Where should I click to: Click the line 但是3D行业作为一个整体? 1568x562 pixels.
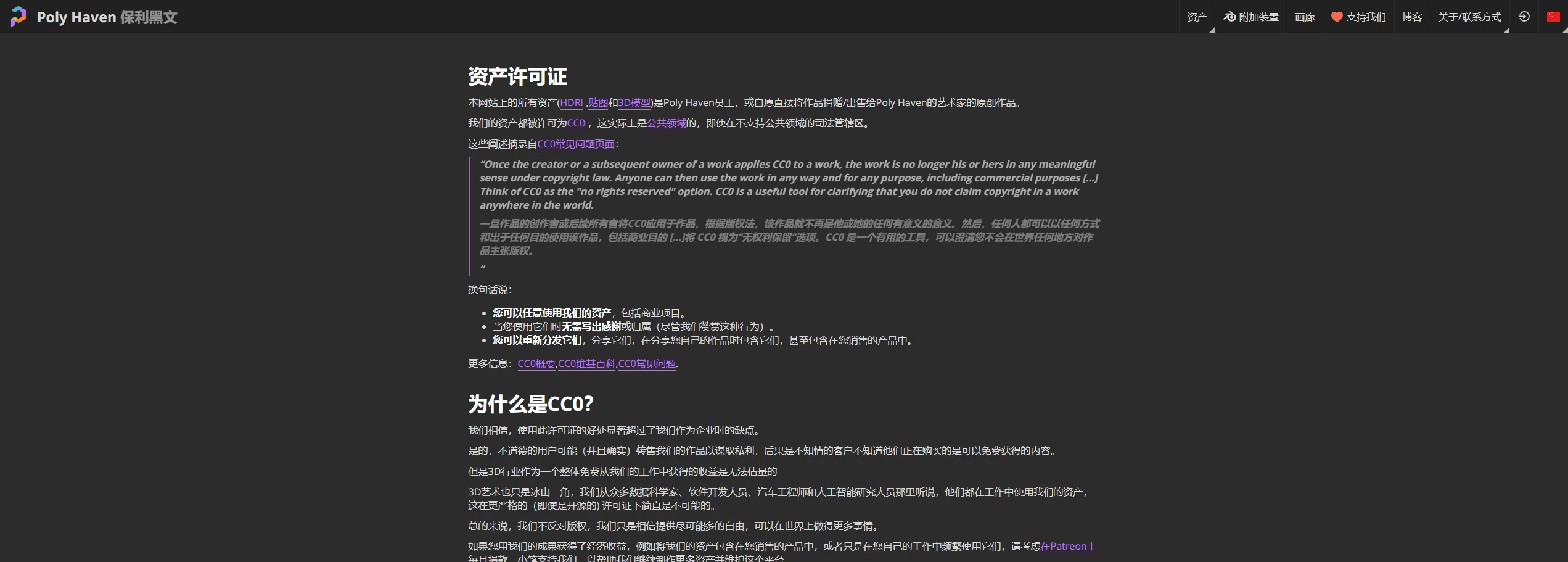(x=622, y=472)
